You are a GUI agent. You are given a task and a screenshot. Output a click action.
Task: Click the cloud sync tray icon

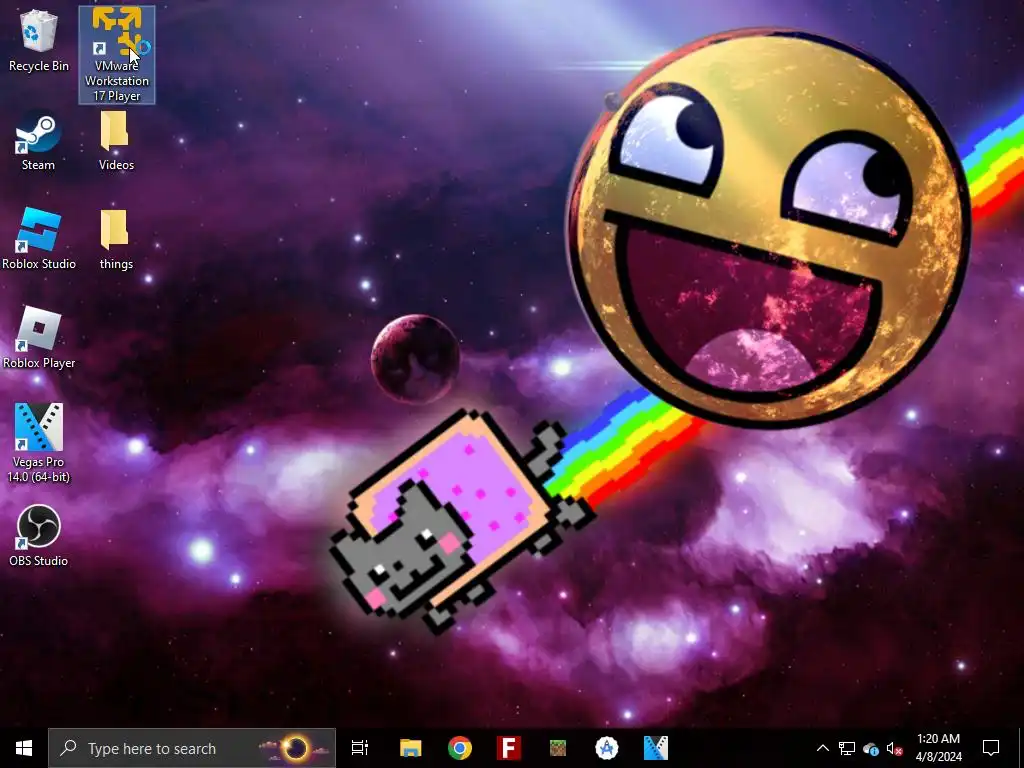pos(871,748)
